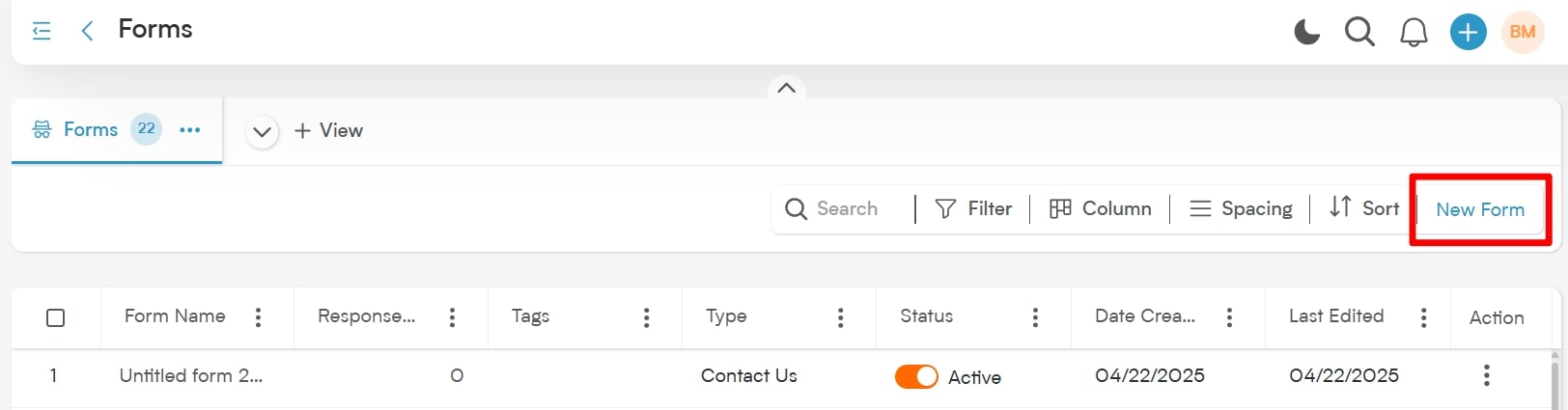This screenshot has height=410, width=1568.
Task: Collapse header with the up chevron
Action: click(786, 88)
